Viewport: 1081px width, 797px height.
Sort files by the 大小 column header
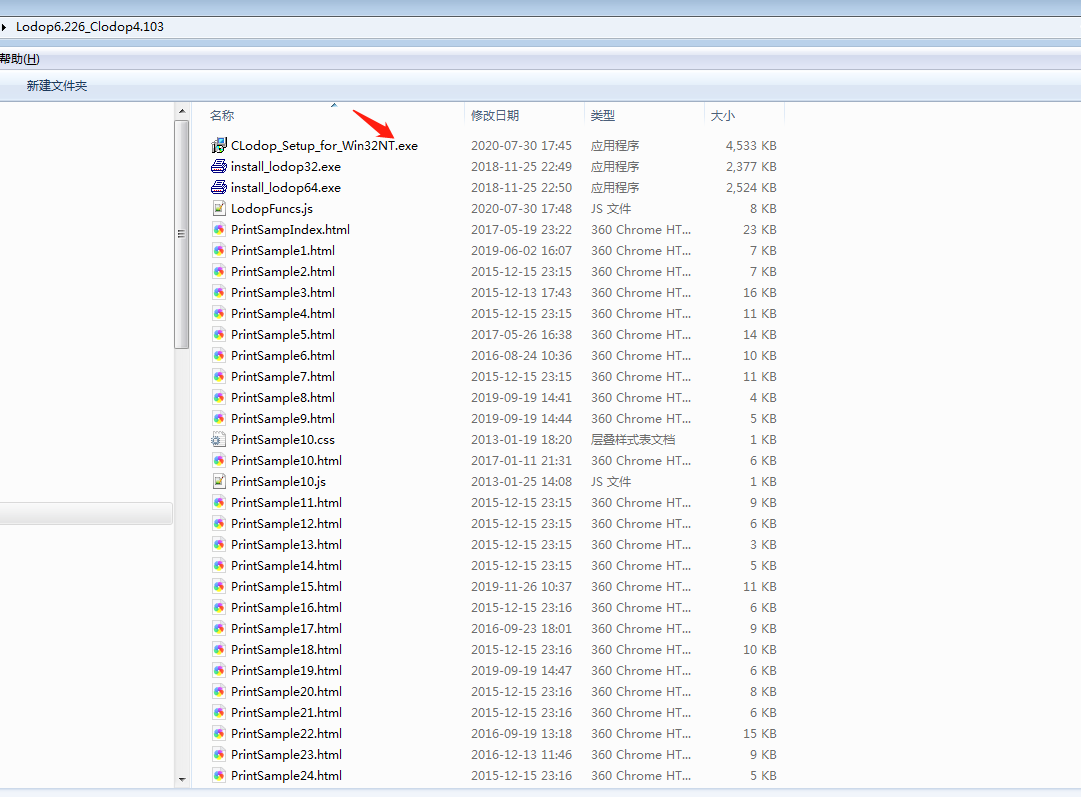(723, 116)
